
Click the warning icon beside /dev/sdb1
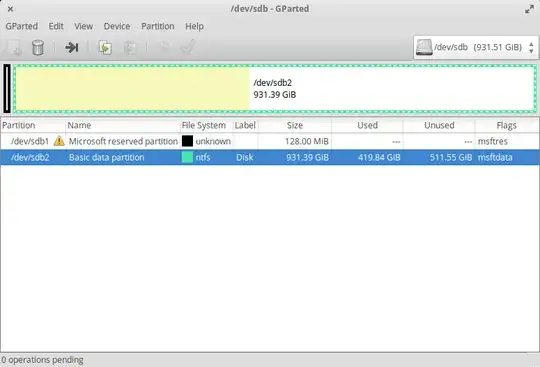pos(59,141)
